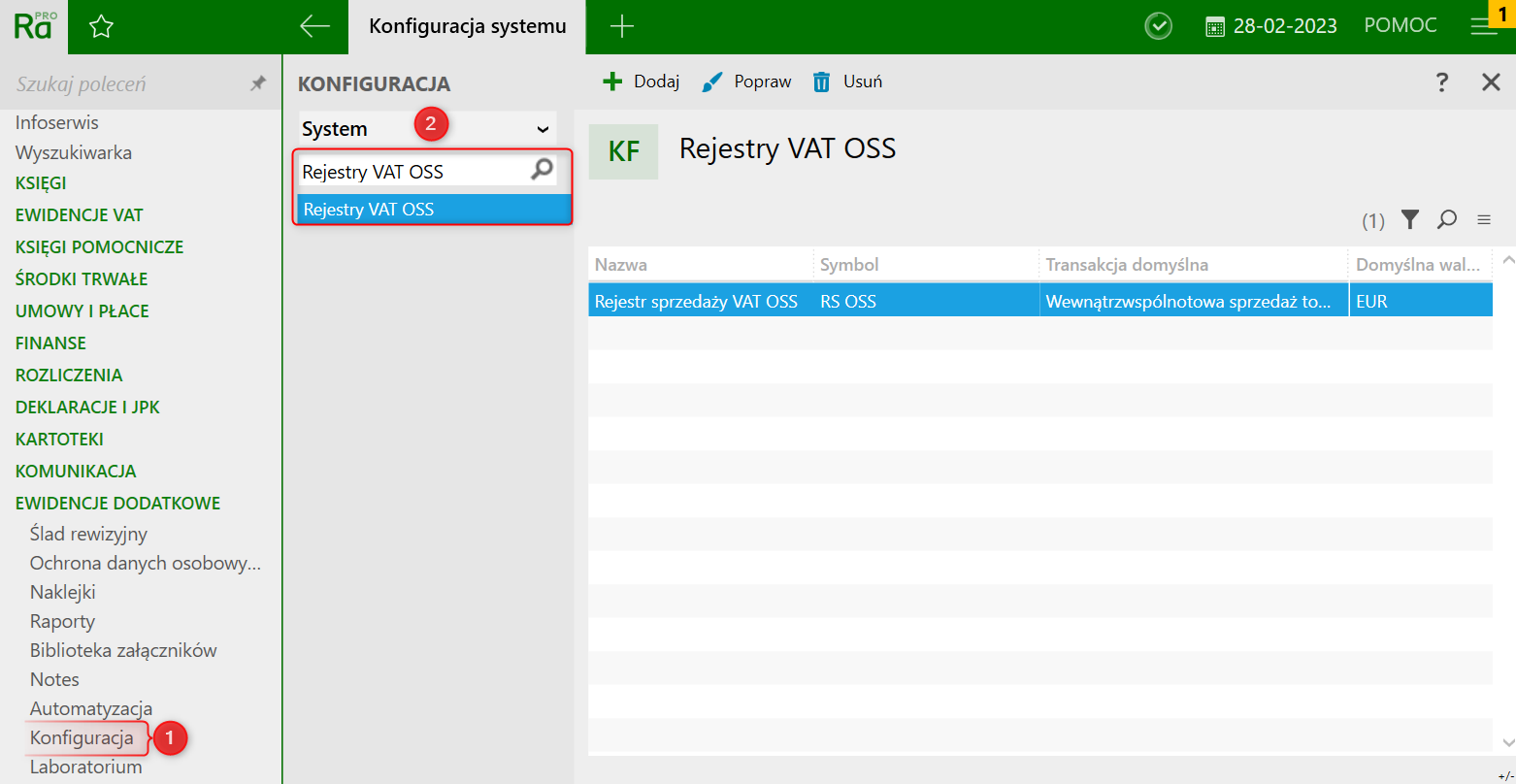Click Usuń to delete the register
The height and width of the screenshot is (784, 1516).
847,82
